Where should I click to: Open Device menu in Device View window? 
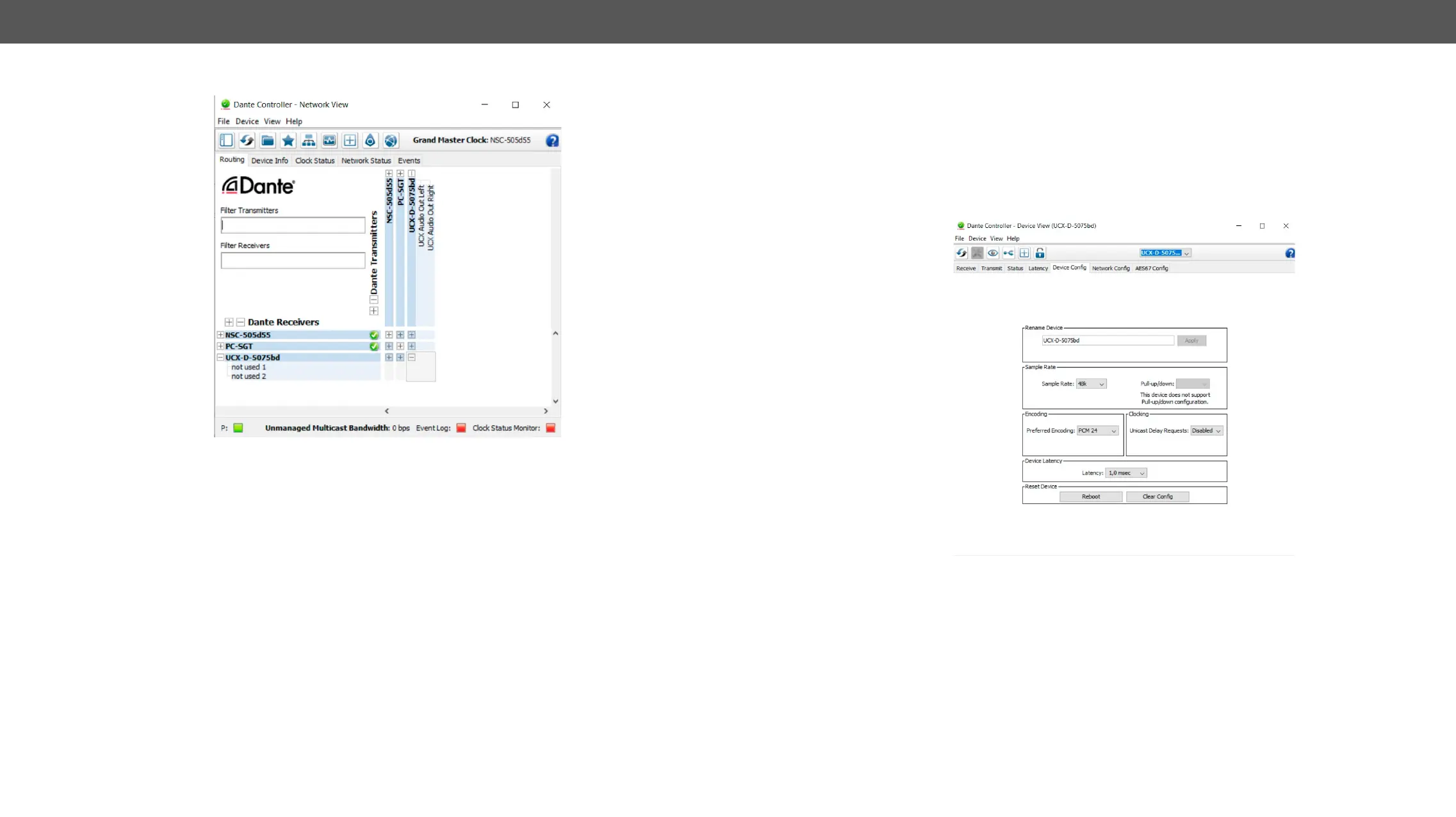977,239
